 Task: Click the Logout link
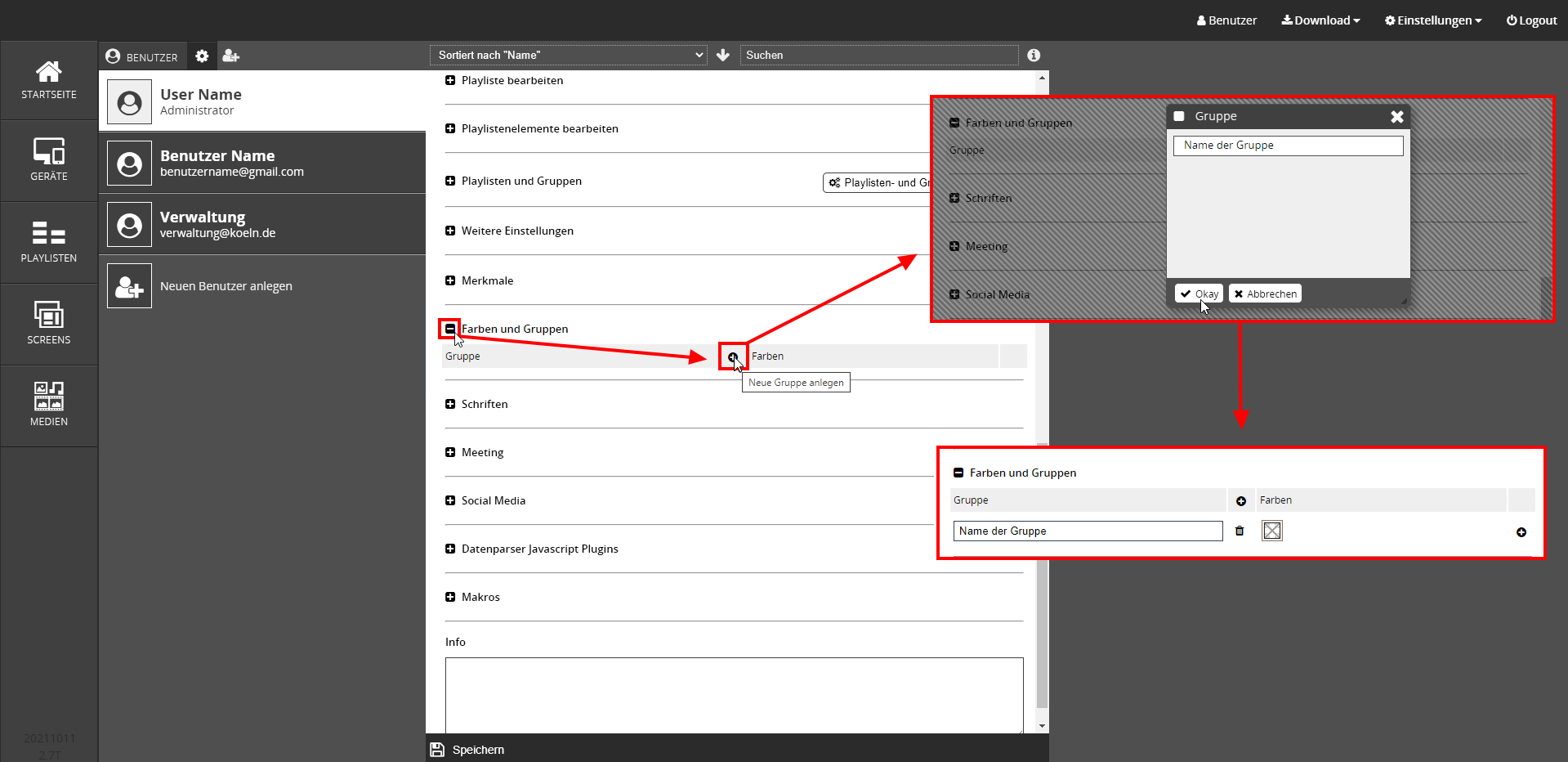click(1531, 20)
